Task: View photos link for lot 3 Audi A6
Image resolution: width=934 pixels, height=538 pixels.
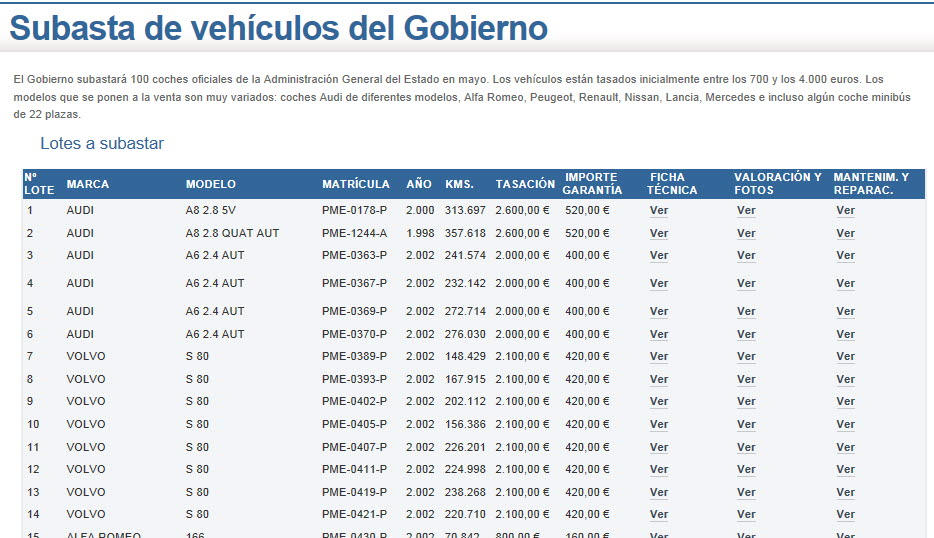Action: (x=746, y=256)
